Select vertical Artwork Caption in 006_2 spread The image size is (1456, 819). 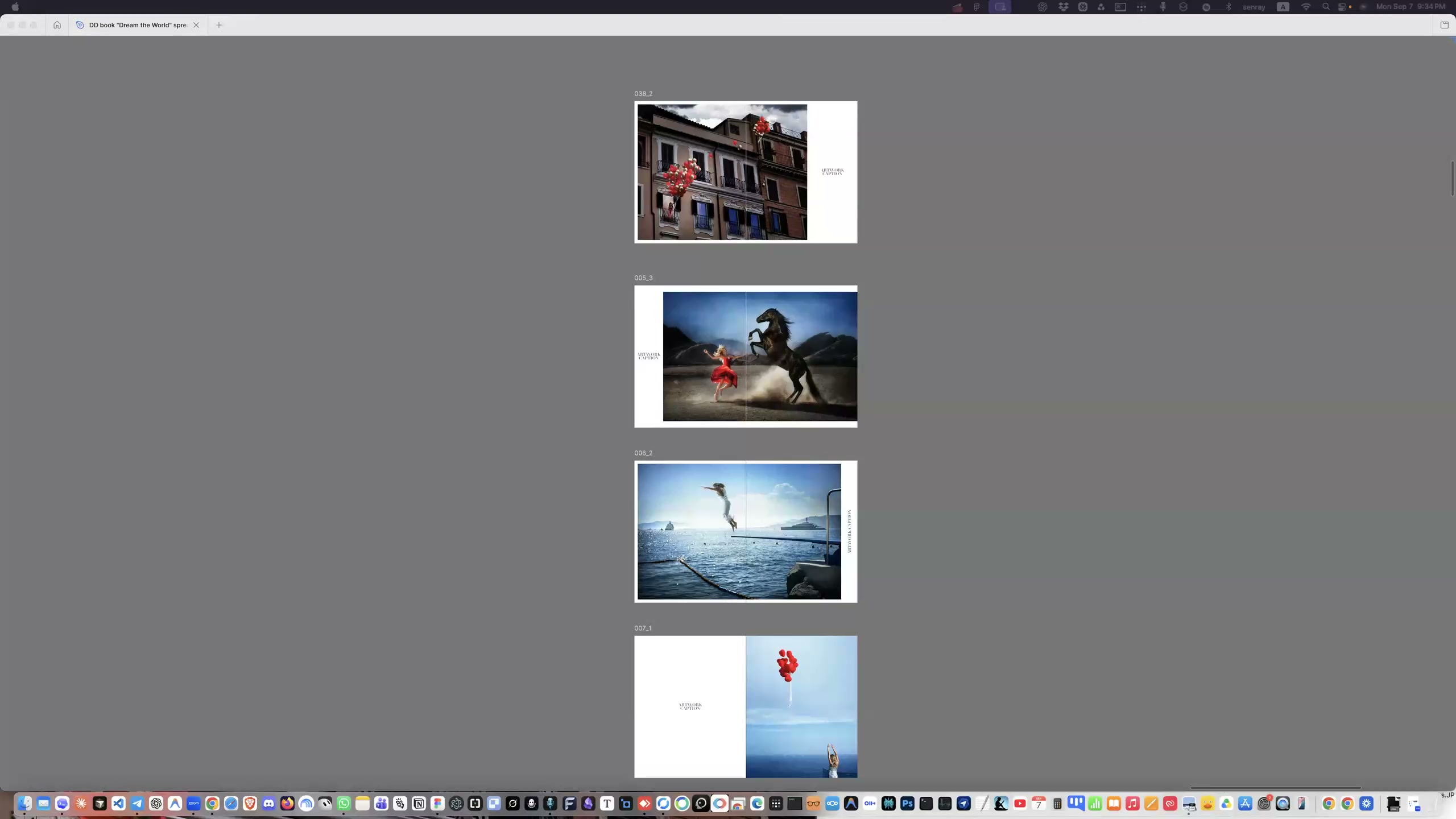click(x=849, y=531)
